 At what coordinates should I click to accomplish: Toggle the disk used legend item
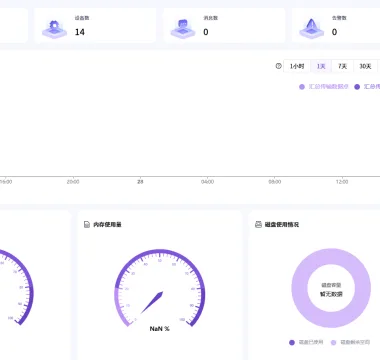(306, 342)
